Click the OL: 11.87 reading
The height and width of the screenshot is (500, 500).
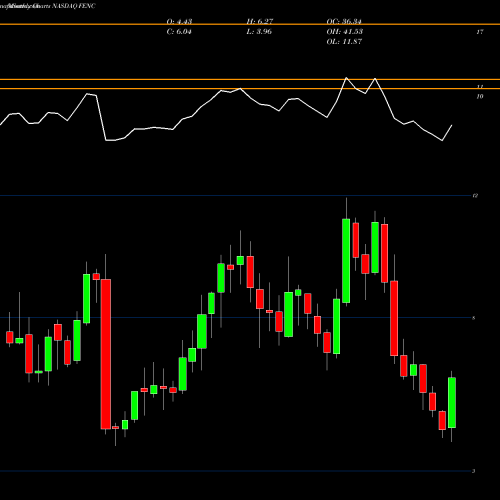pos(344,42)
